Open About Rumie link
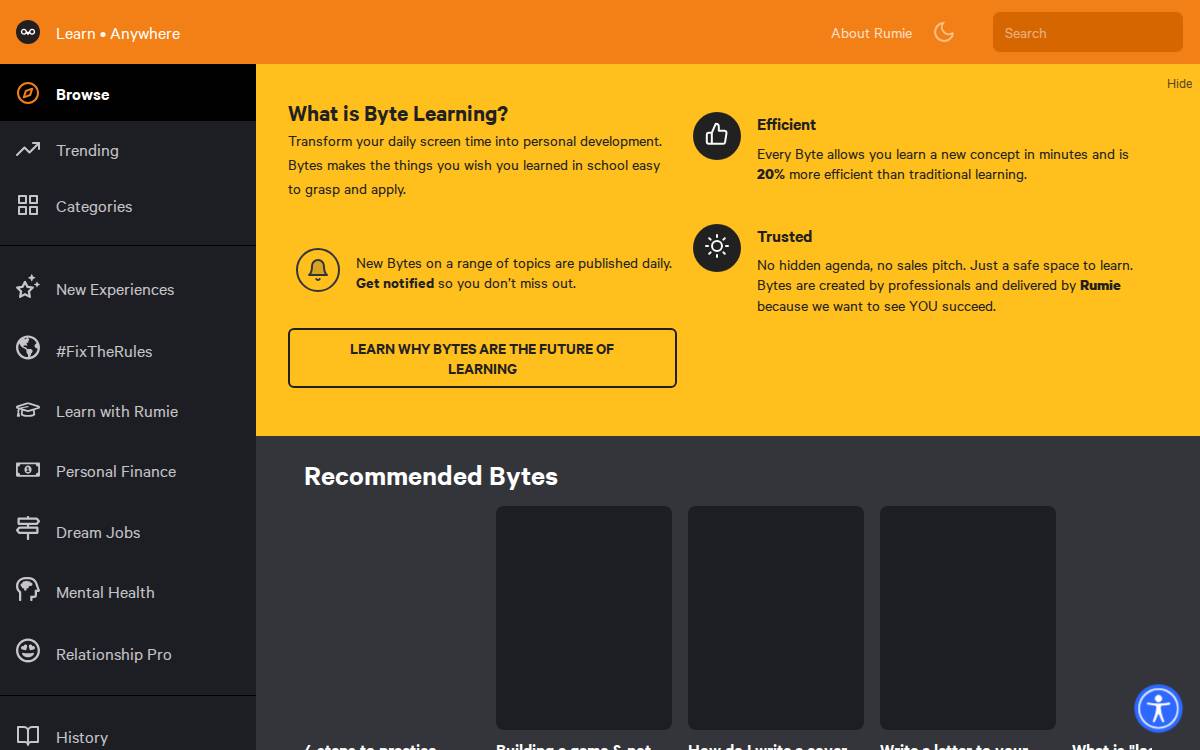The height and width of the screenshot is (750, 1200). tap(871, 33)
